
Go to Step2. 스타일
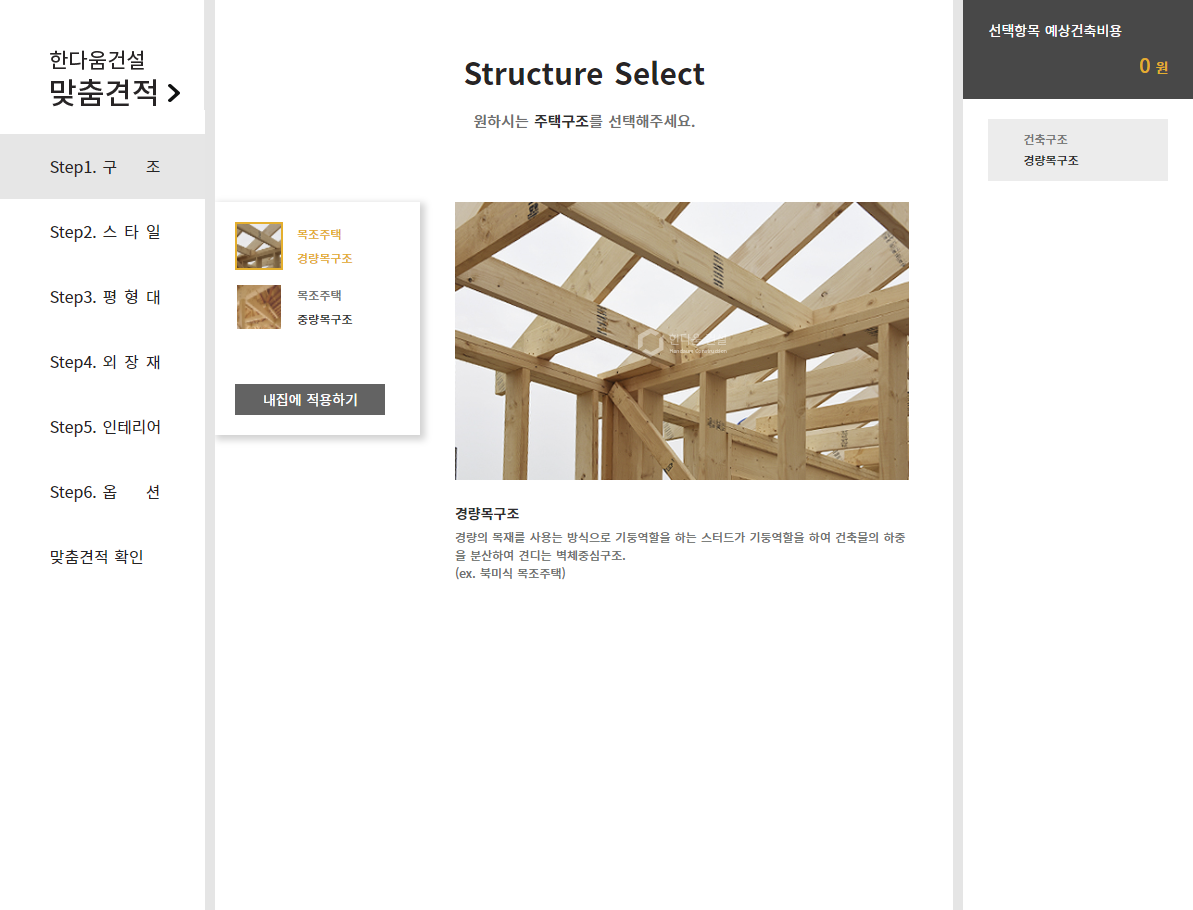[104, 232]
